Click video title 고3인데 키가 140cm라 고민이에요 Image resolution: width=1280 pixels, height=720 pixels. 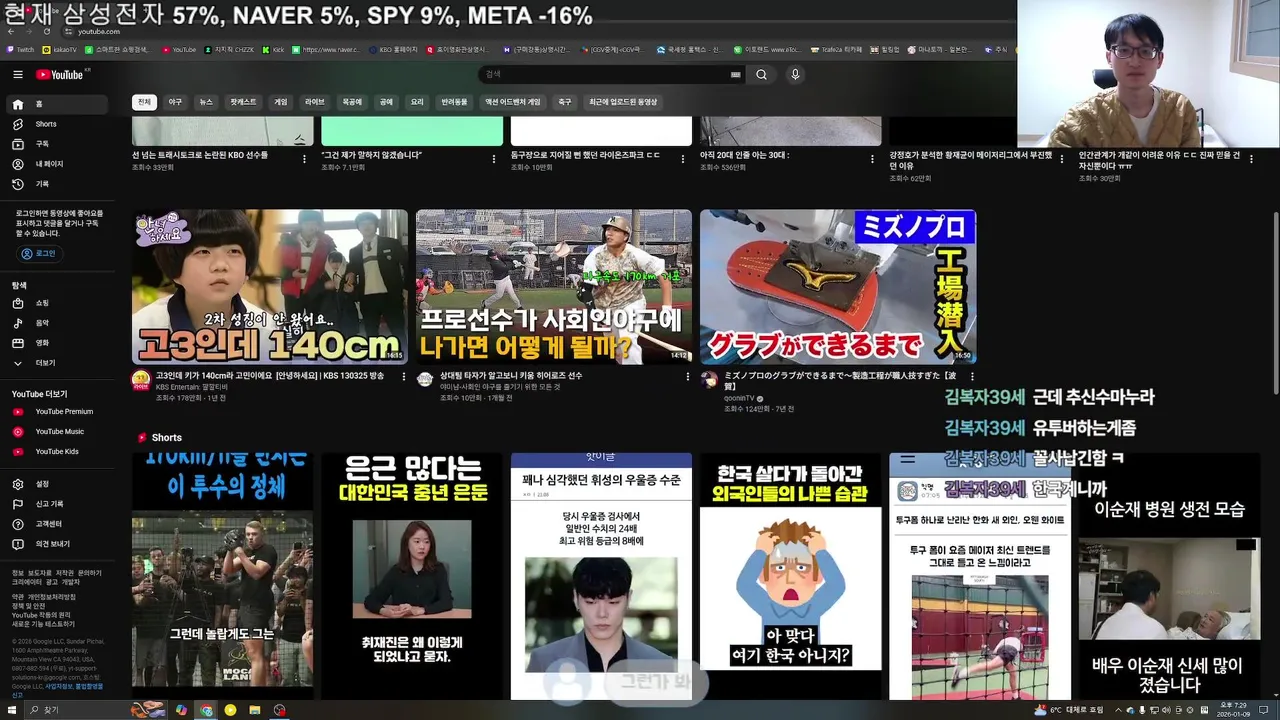pyautogui.click(x=270, y=376)
